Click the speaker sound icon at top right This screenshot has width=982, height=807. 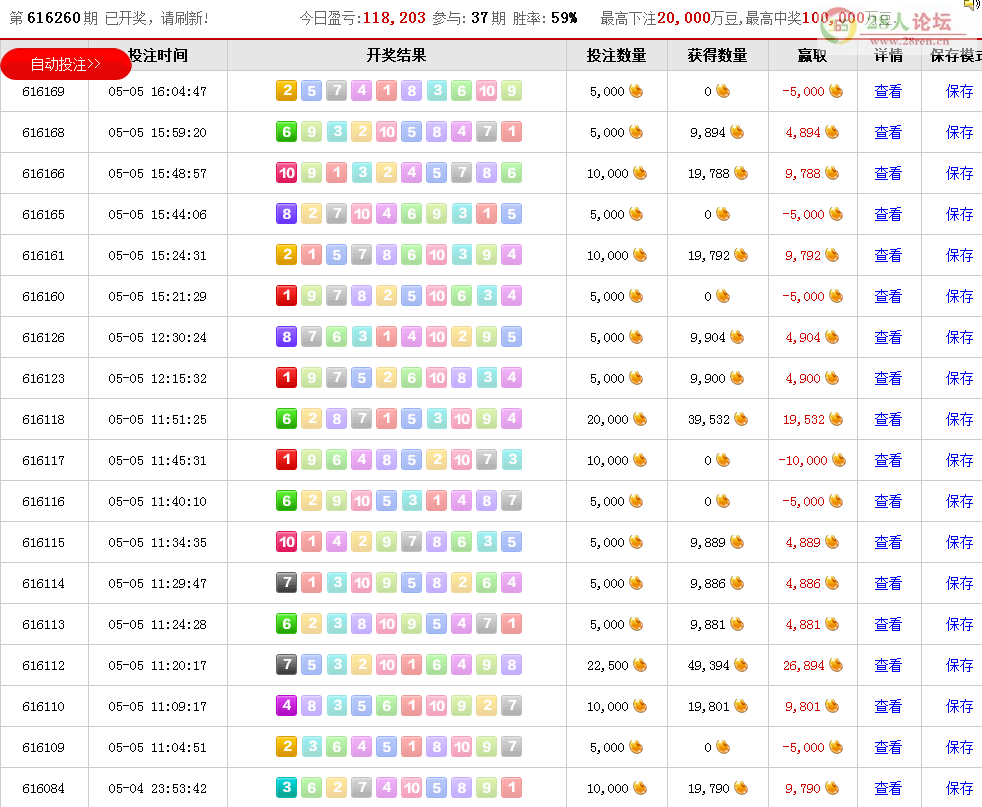click(x=970, y=5)
